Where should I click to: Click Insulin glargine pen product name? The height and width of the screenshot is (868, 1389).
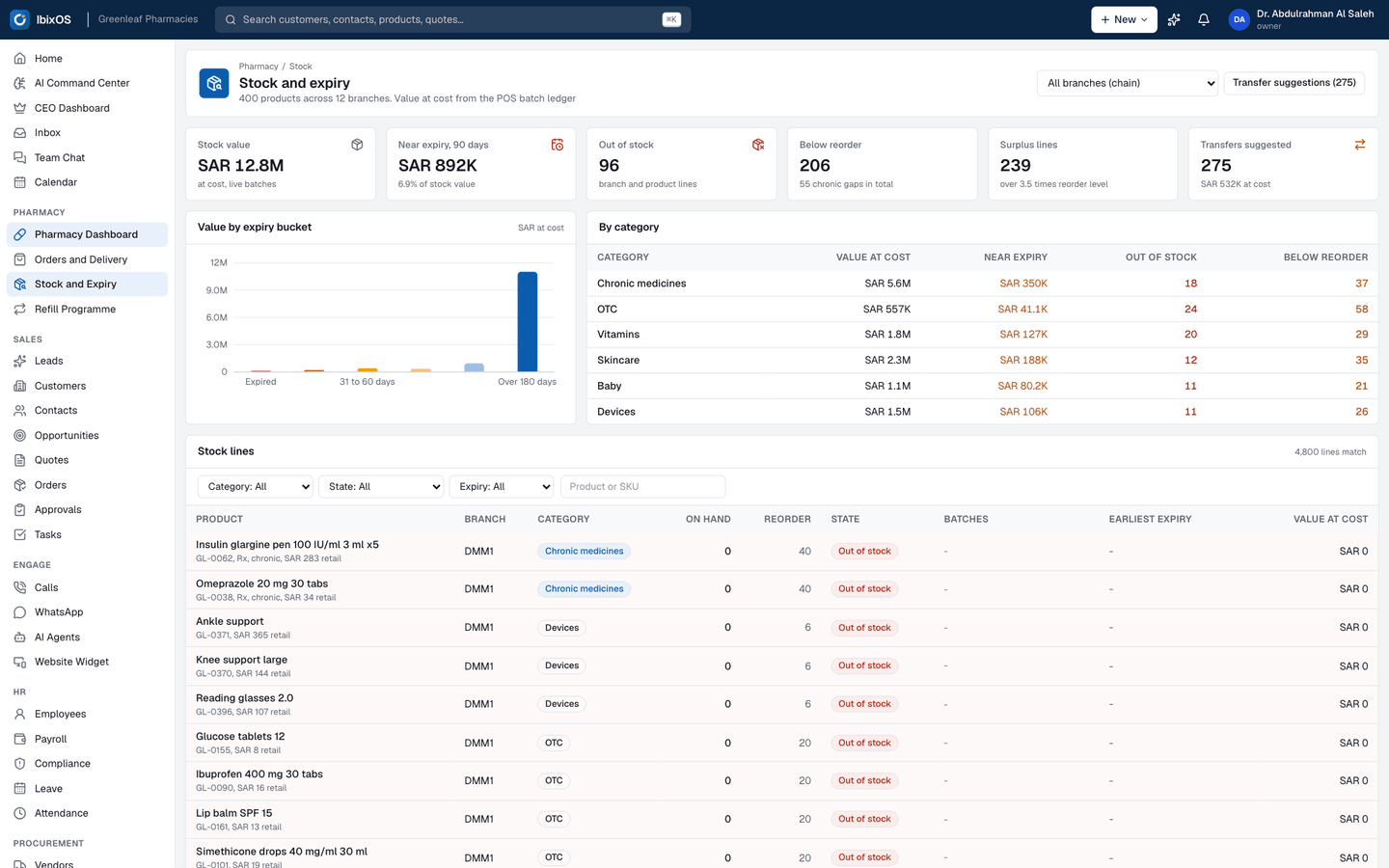287,545
